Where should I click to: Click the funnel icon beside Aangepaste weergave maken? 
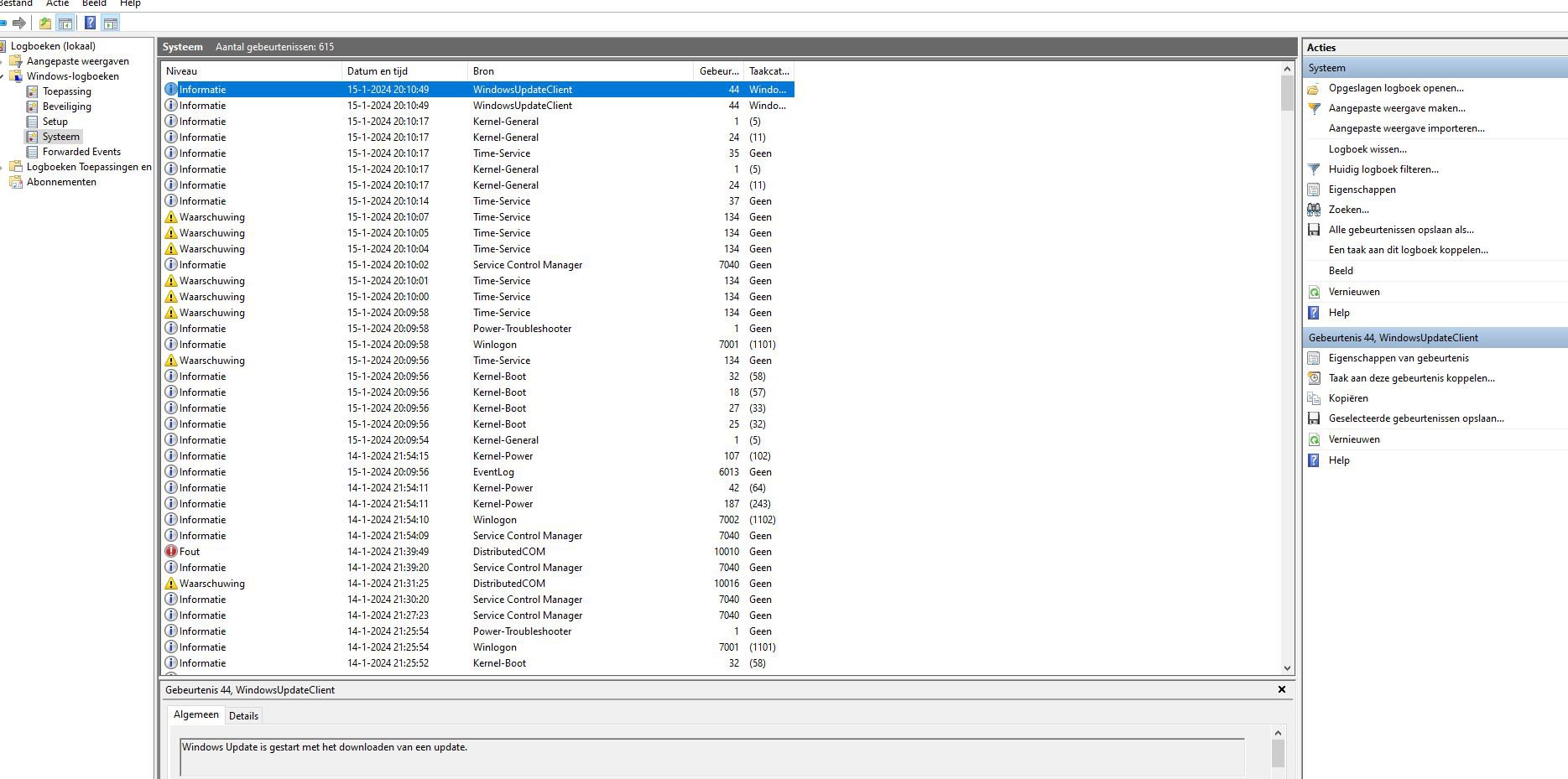[1314, 108]
